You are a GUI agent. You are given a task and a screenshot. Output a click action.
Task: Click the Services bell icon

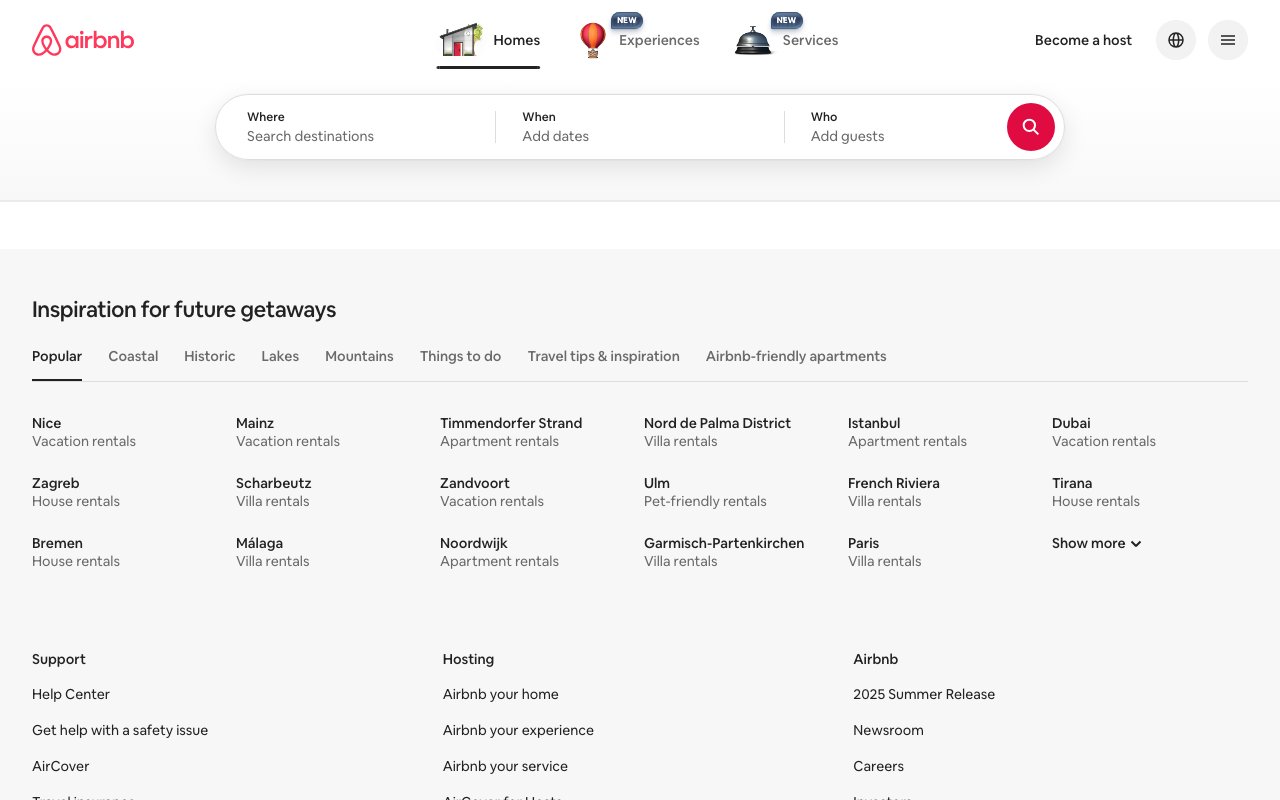point(753,41)
